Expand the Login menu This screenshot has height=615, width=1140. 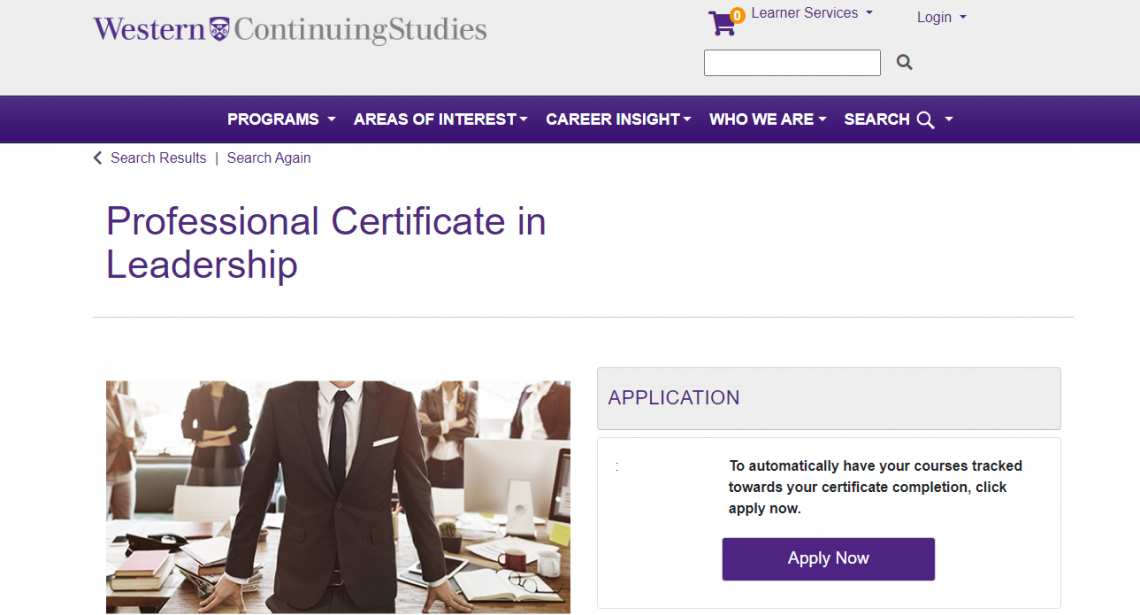click(940, 17)
